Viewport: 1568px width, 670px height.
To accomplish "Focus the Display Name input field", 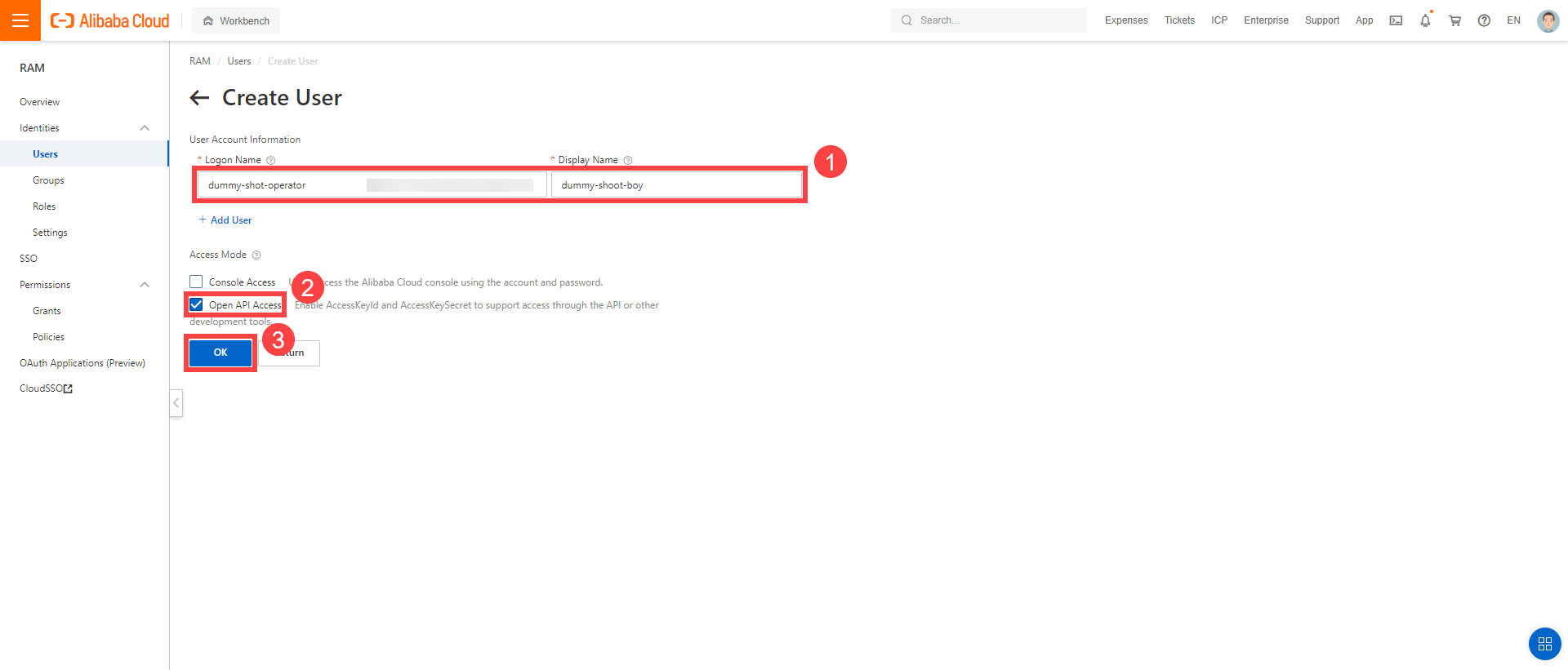I will (676, 185).
